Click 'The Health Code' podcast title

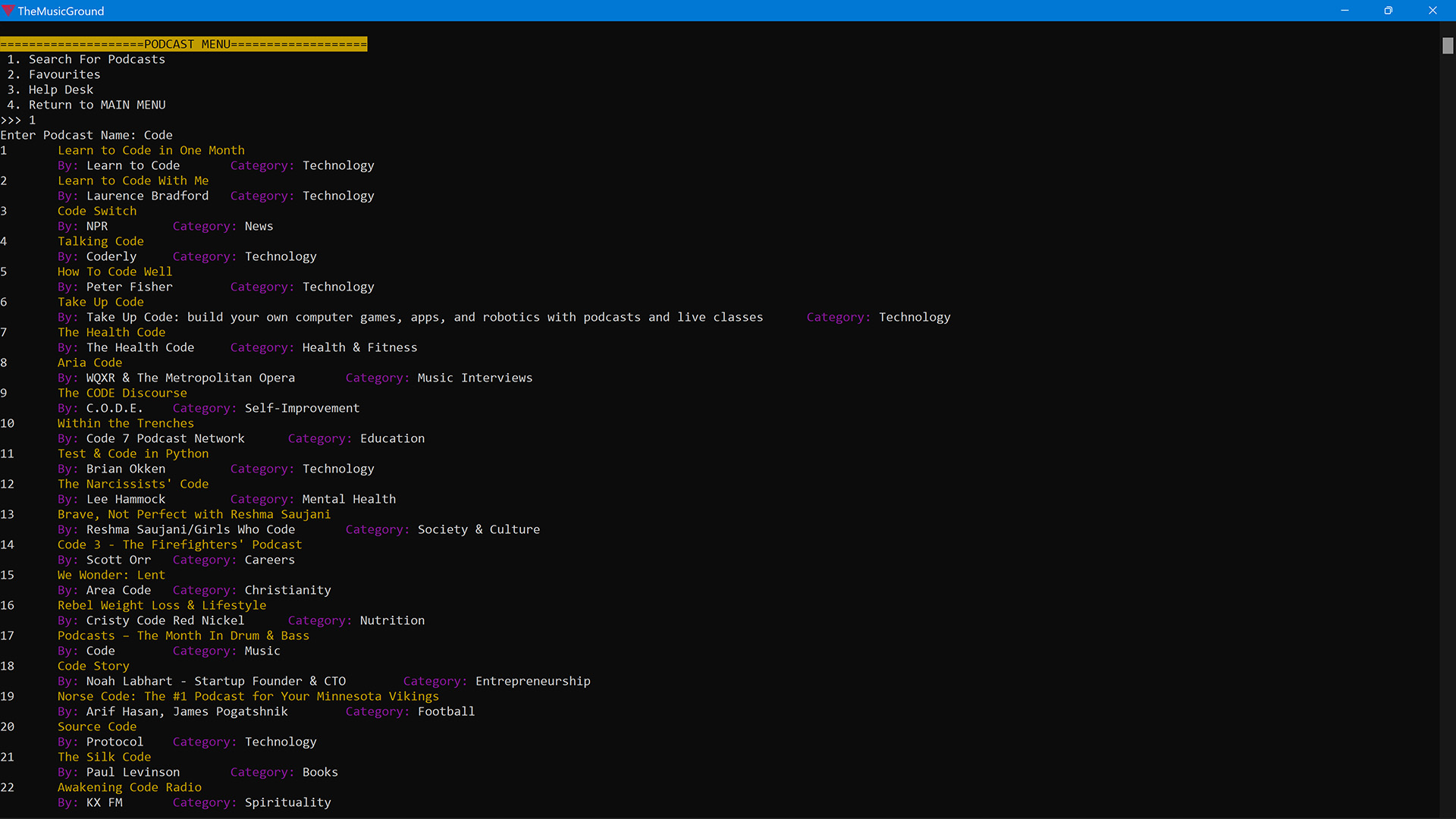pyautogui.click(x=111, y=332)
